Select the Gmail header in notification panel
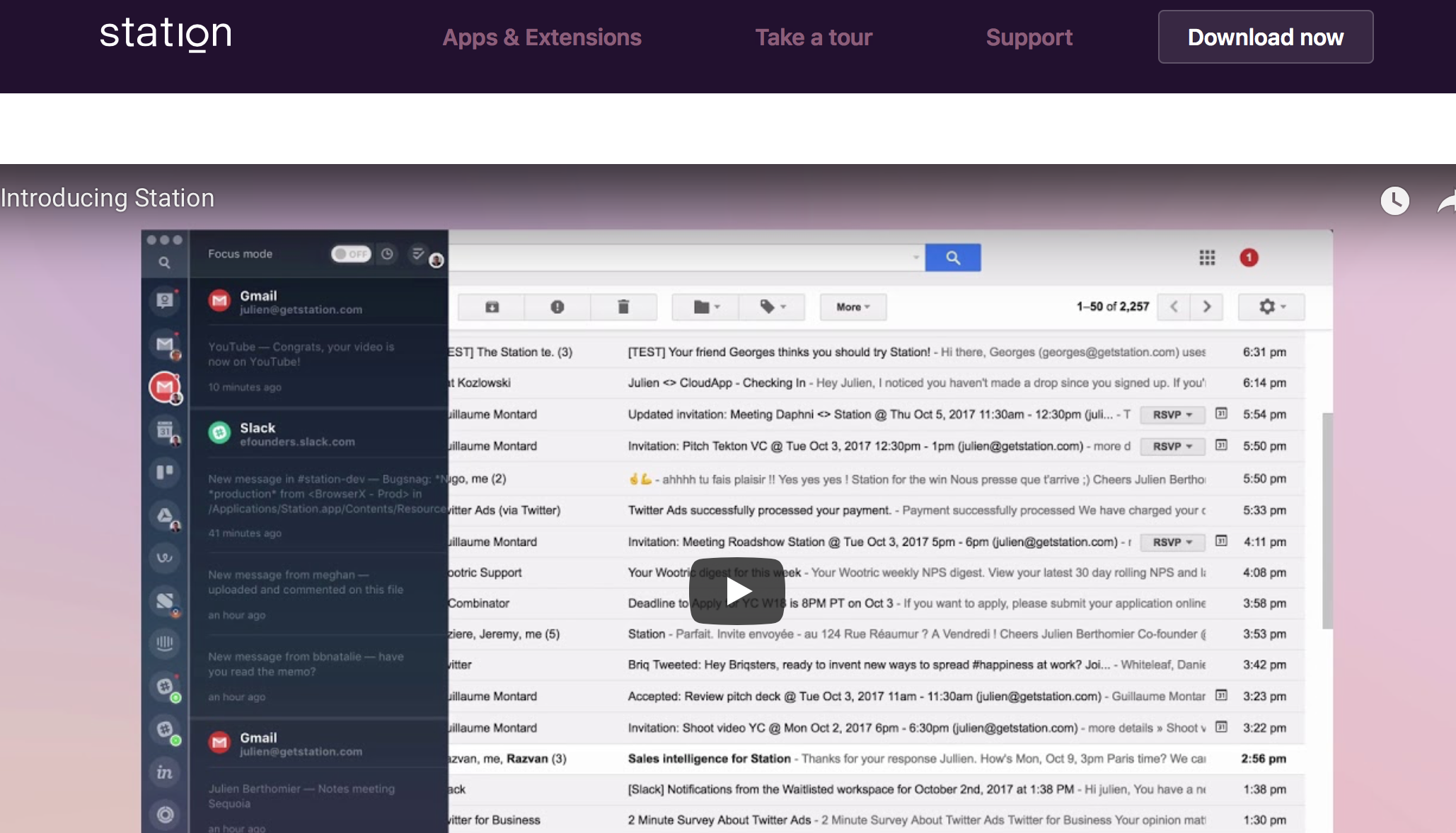The width and height of the screenshot is (1456, 833). click(319, 302)
